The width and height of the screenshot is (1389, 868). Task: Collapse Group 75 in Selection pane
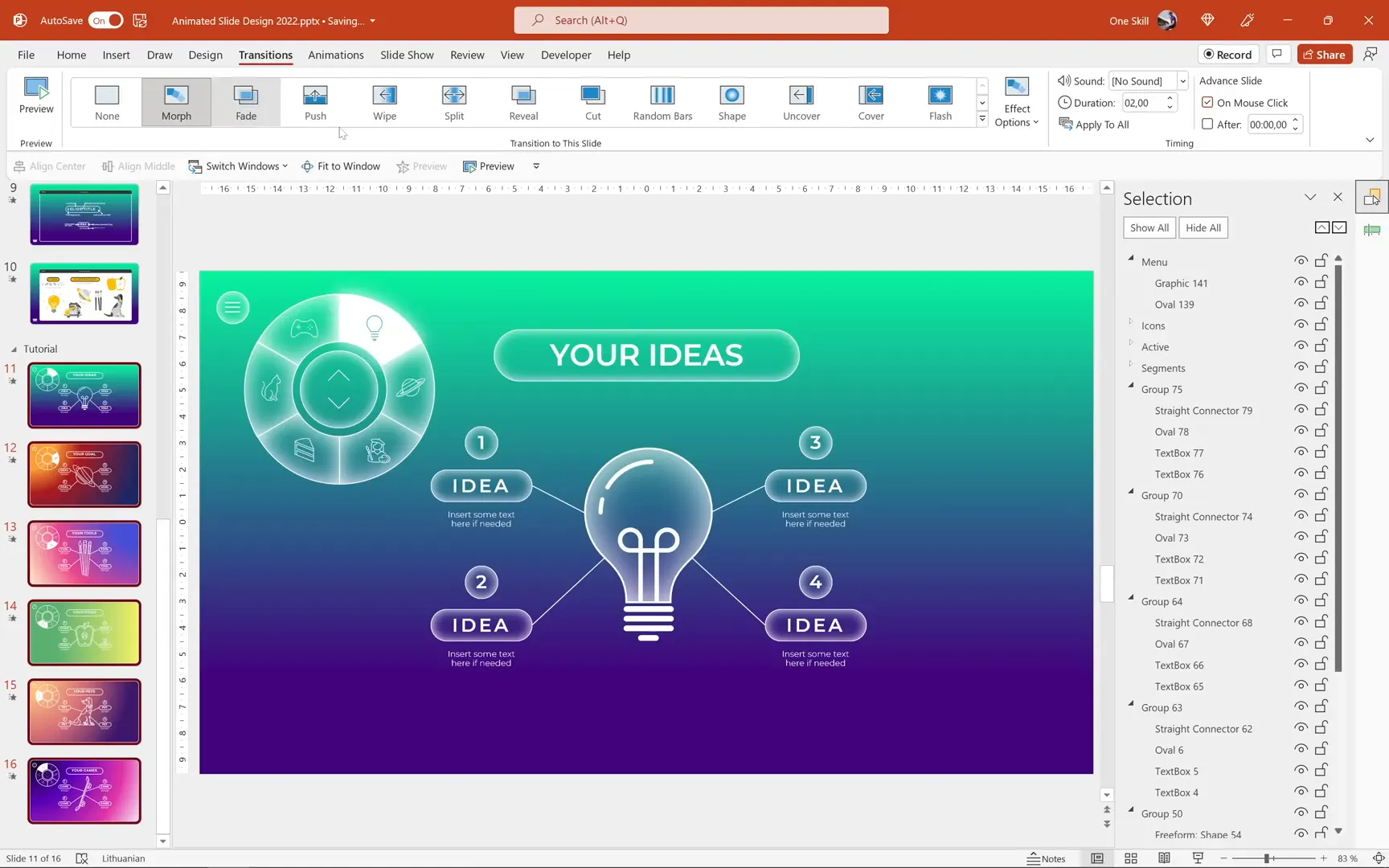coord(1131,386)
